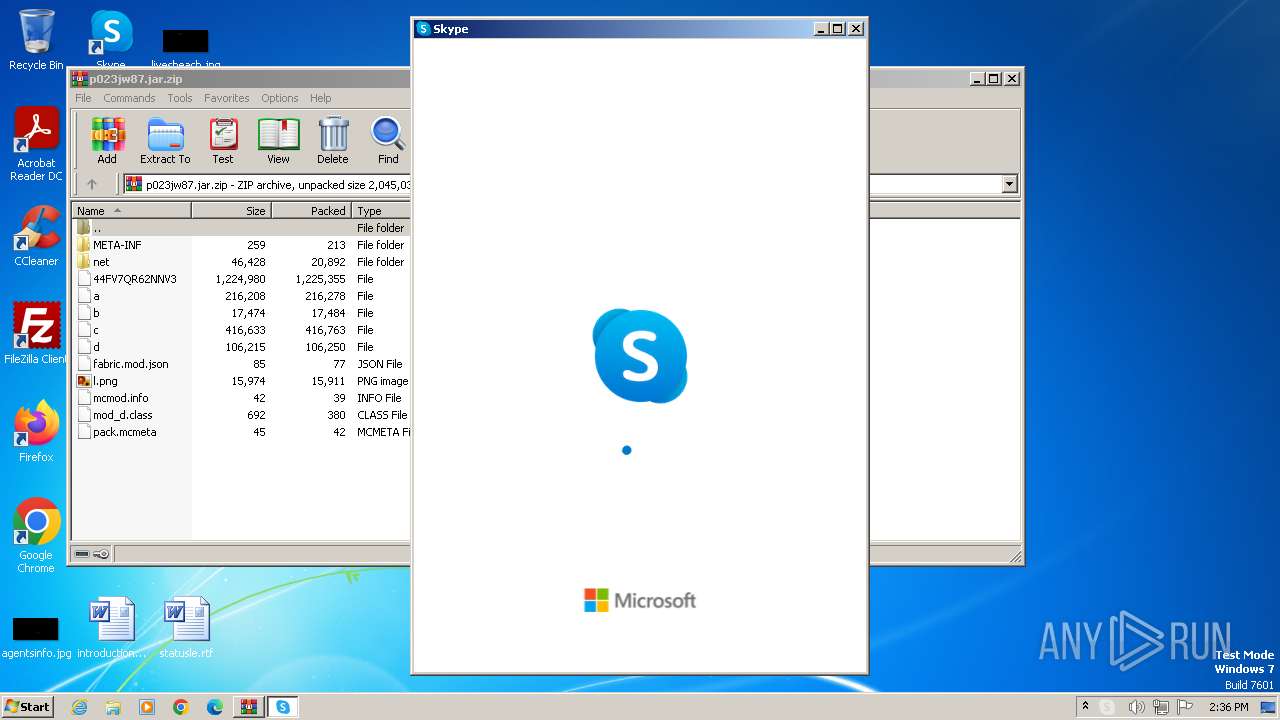Sort the file list by the Packed column
This screenshot has height=720, width=1280.
pyautogui.click(x=311, y=211)
